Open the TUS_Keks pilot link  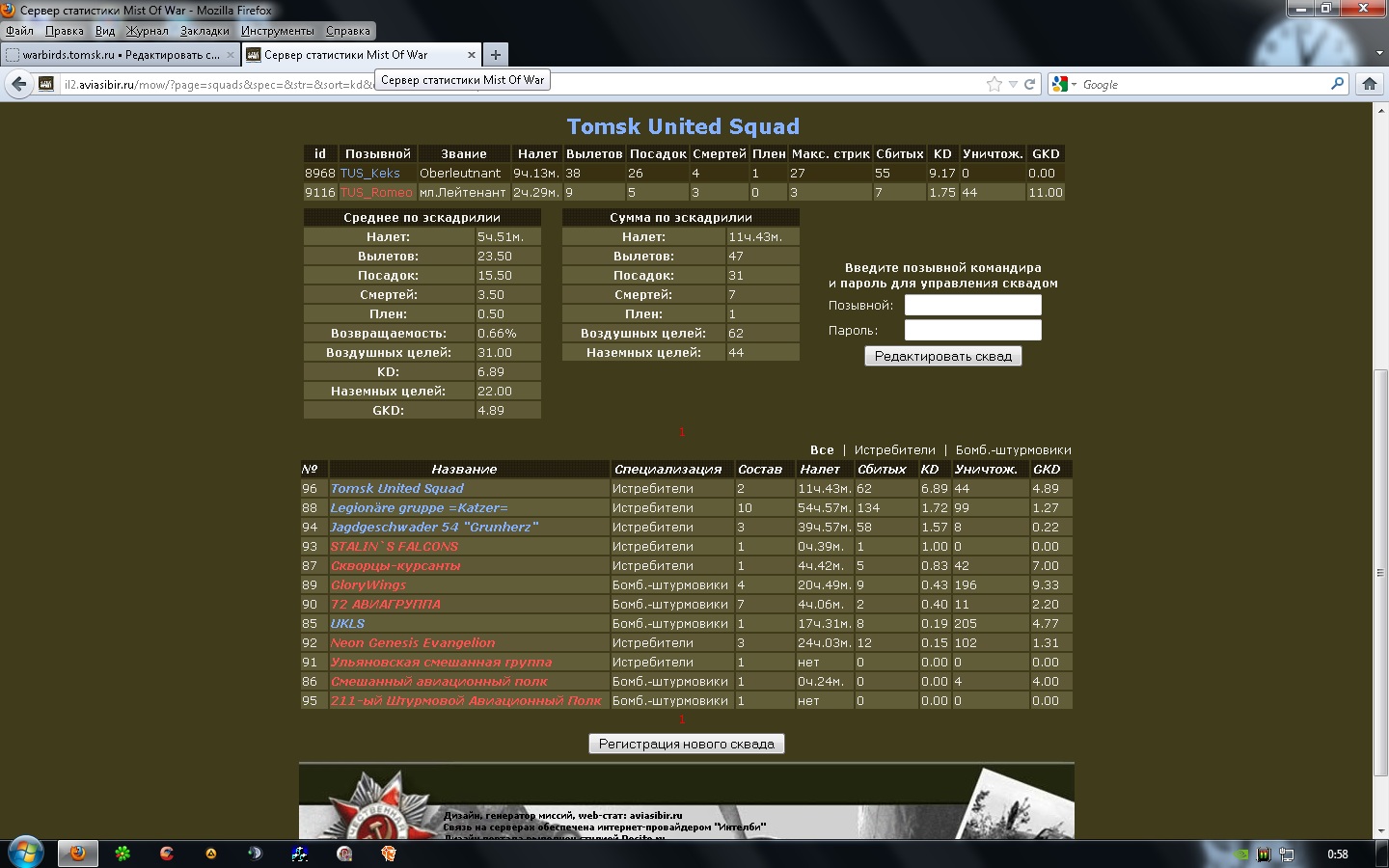[369, 174]
